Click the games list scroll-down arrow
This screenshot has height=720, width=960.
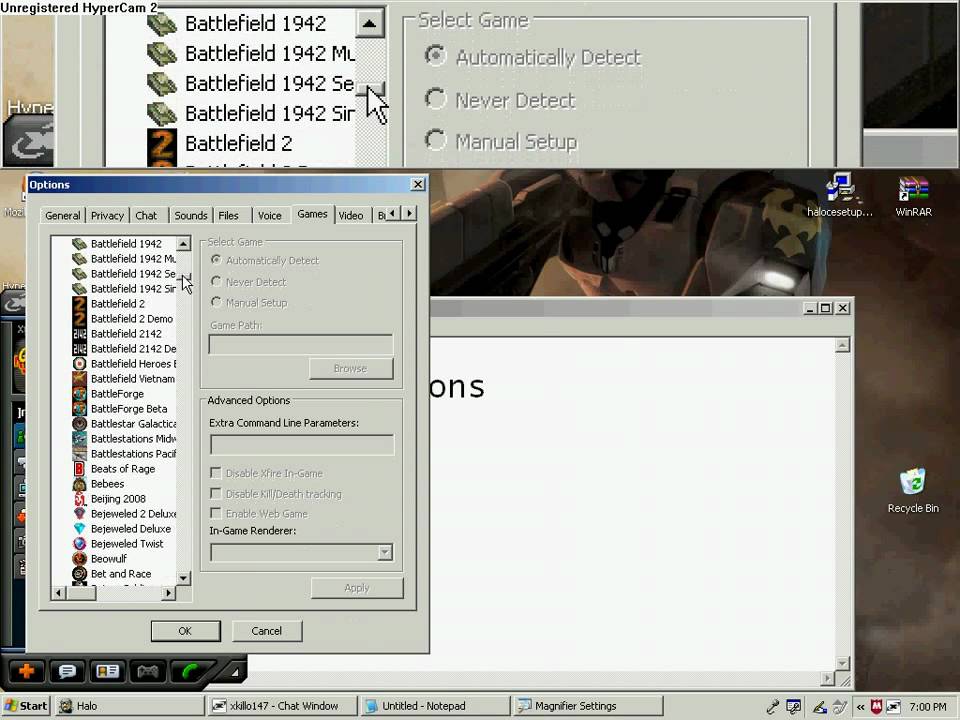tap(183, 577)
